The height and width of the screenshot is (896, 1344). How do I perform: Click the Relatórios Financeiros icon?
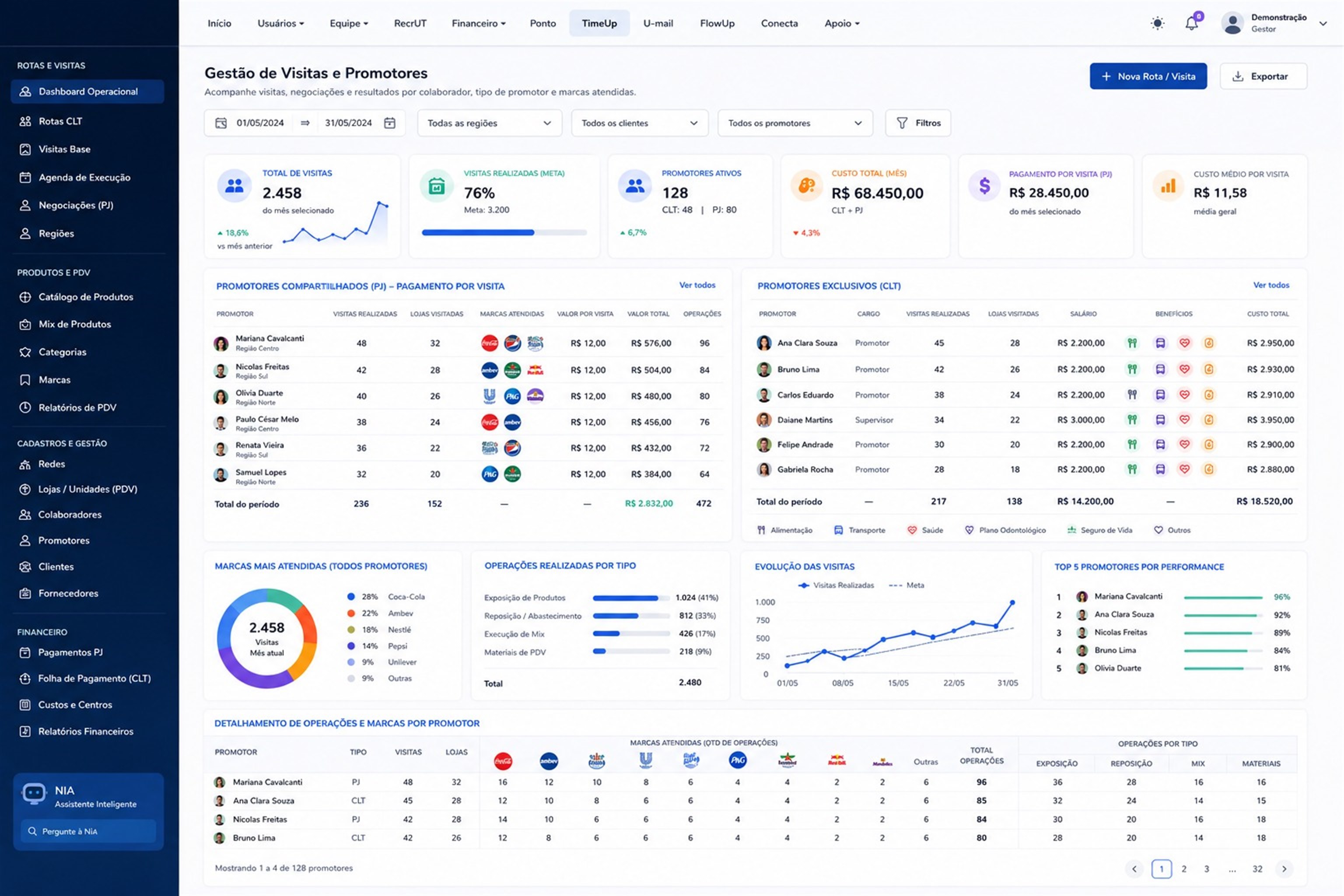pos(25,731)
